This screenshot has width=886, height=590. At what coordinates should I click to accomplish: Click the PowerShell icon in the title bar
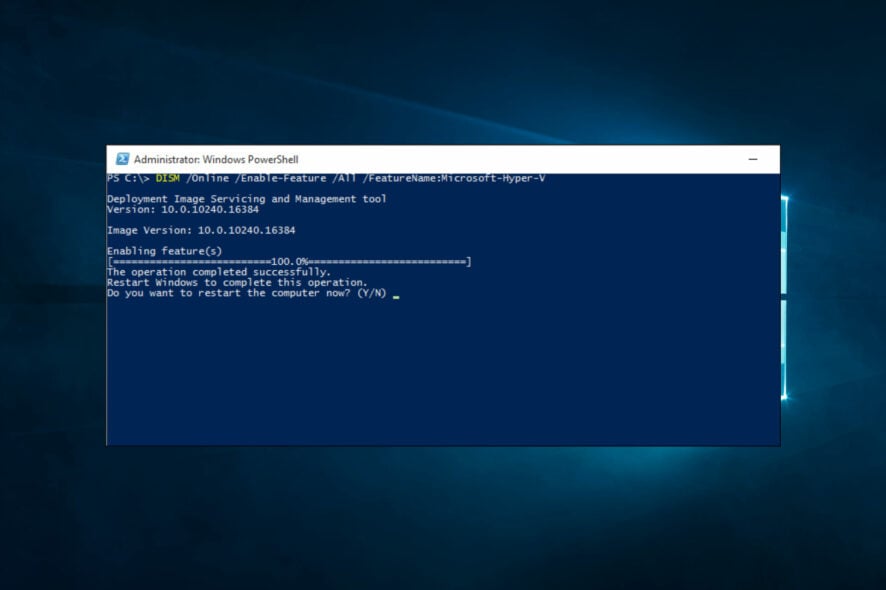(122, 159)
